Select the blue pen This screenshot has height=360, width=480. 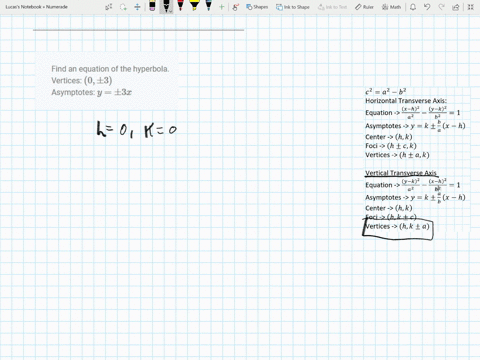(208, 5)
